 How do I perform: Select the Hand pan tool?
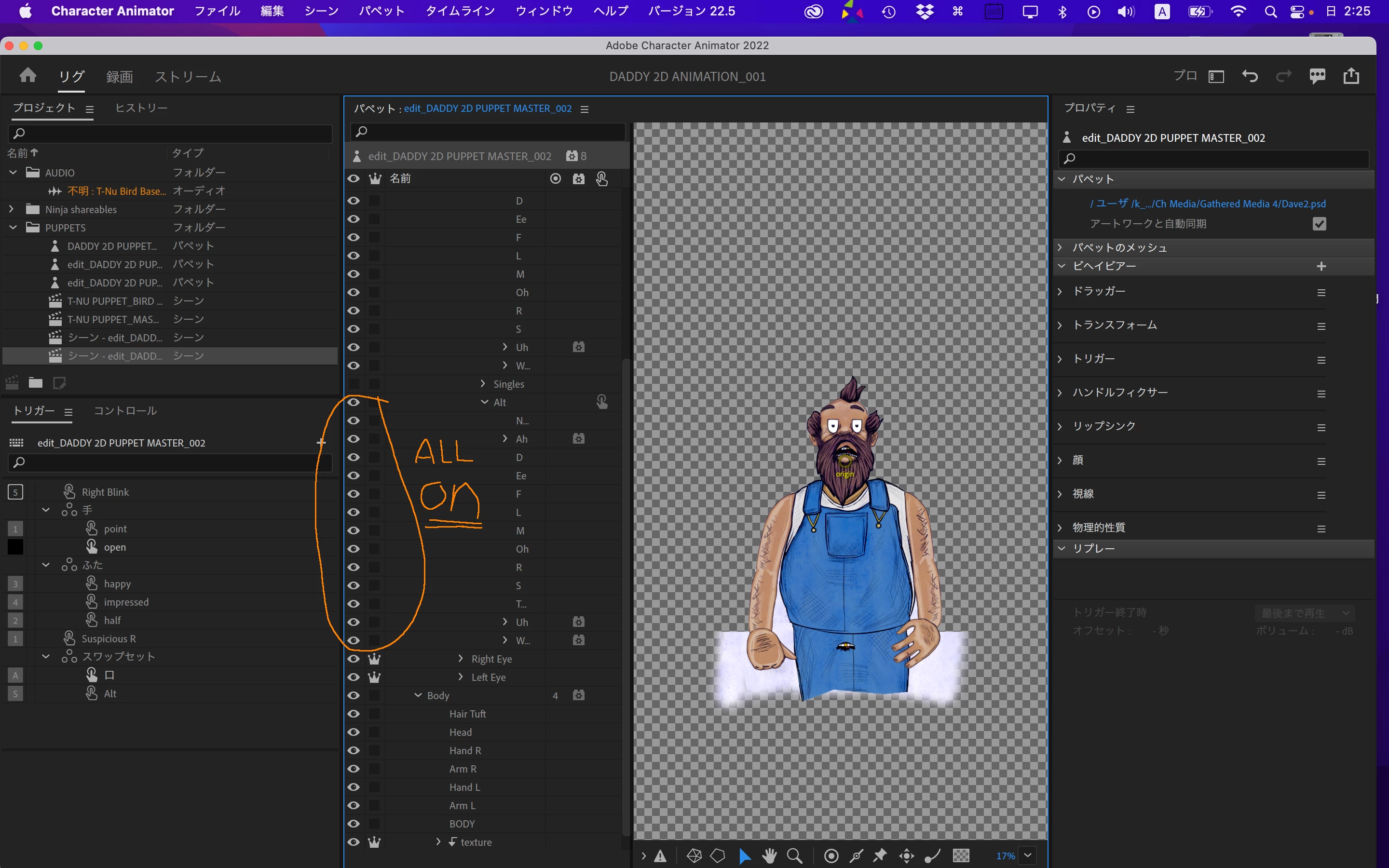point(769,855)
